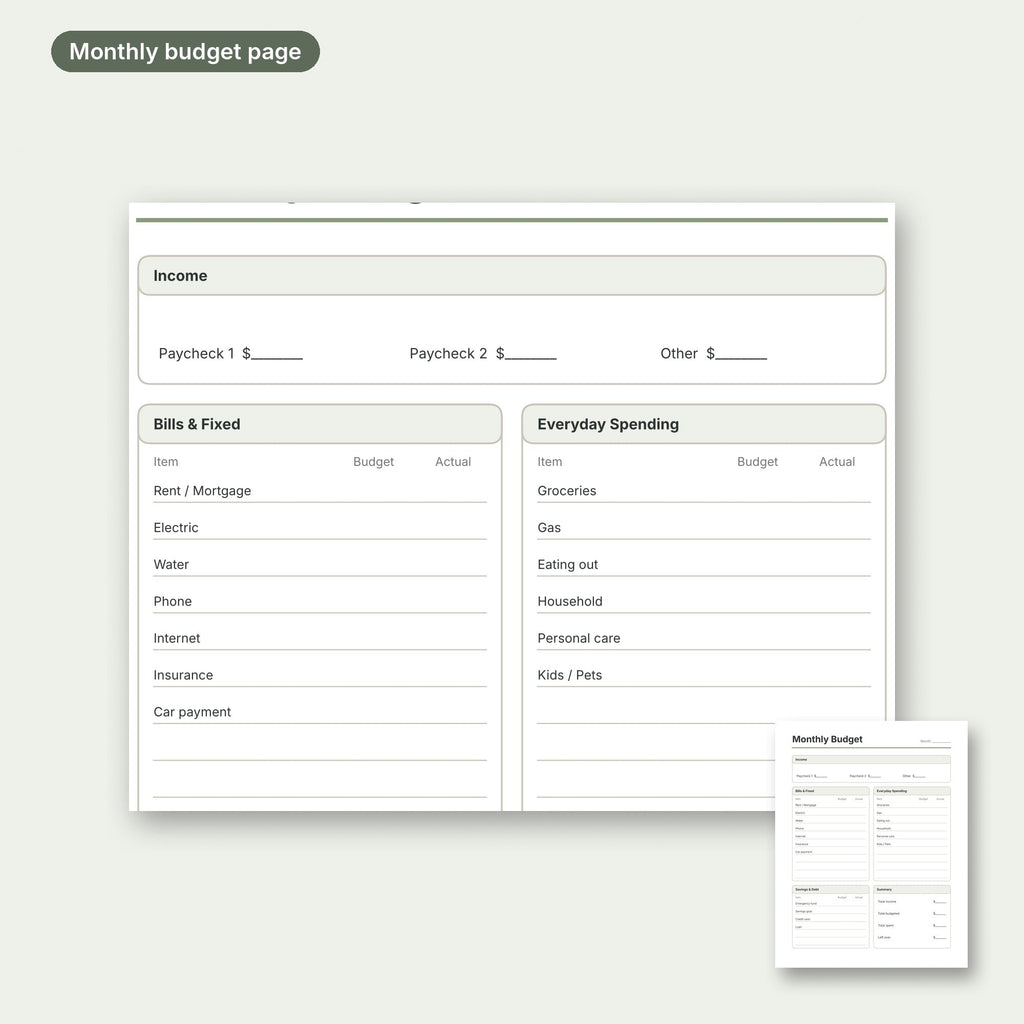The height and width of the screenshot is (1024, 1024).
Task: Click "Actual" column header in Bills & Fixed
Action: [x=453, y=462]
